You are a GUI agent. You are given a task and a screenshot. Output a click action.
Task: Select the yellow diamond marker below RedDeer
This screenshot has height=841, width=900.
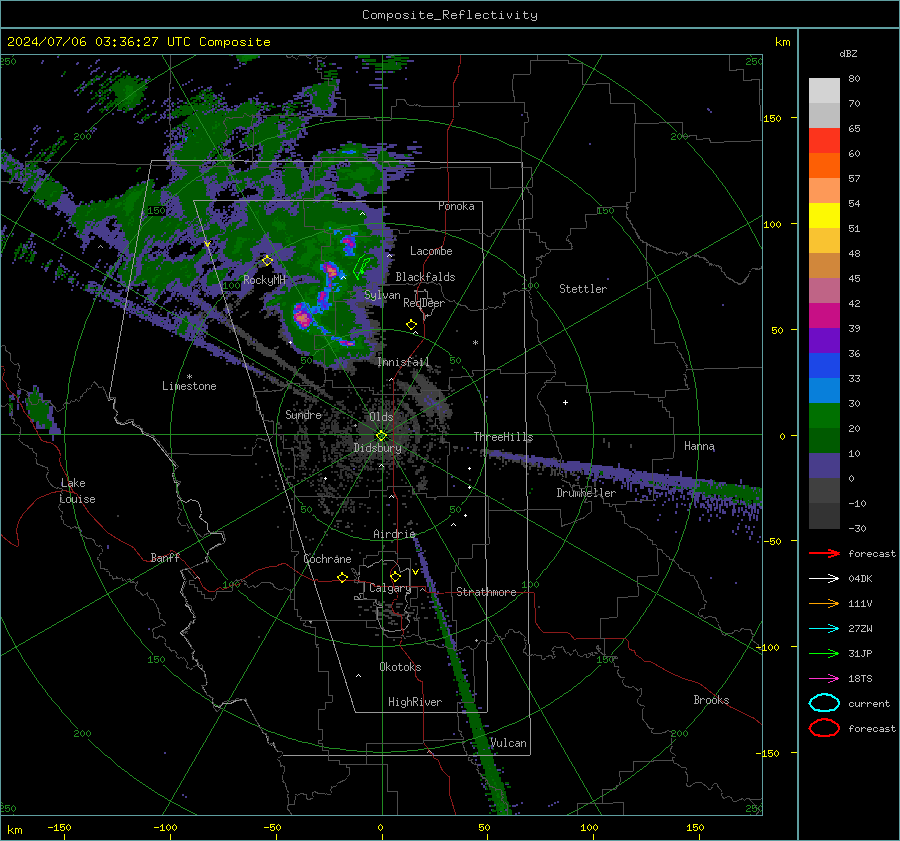pos(412,325)
